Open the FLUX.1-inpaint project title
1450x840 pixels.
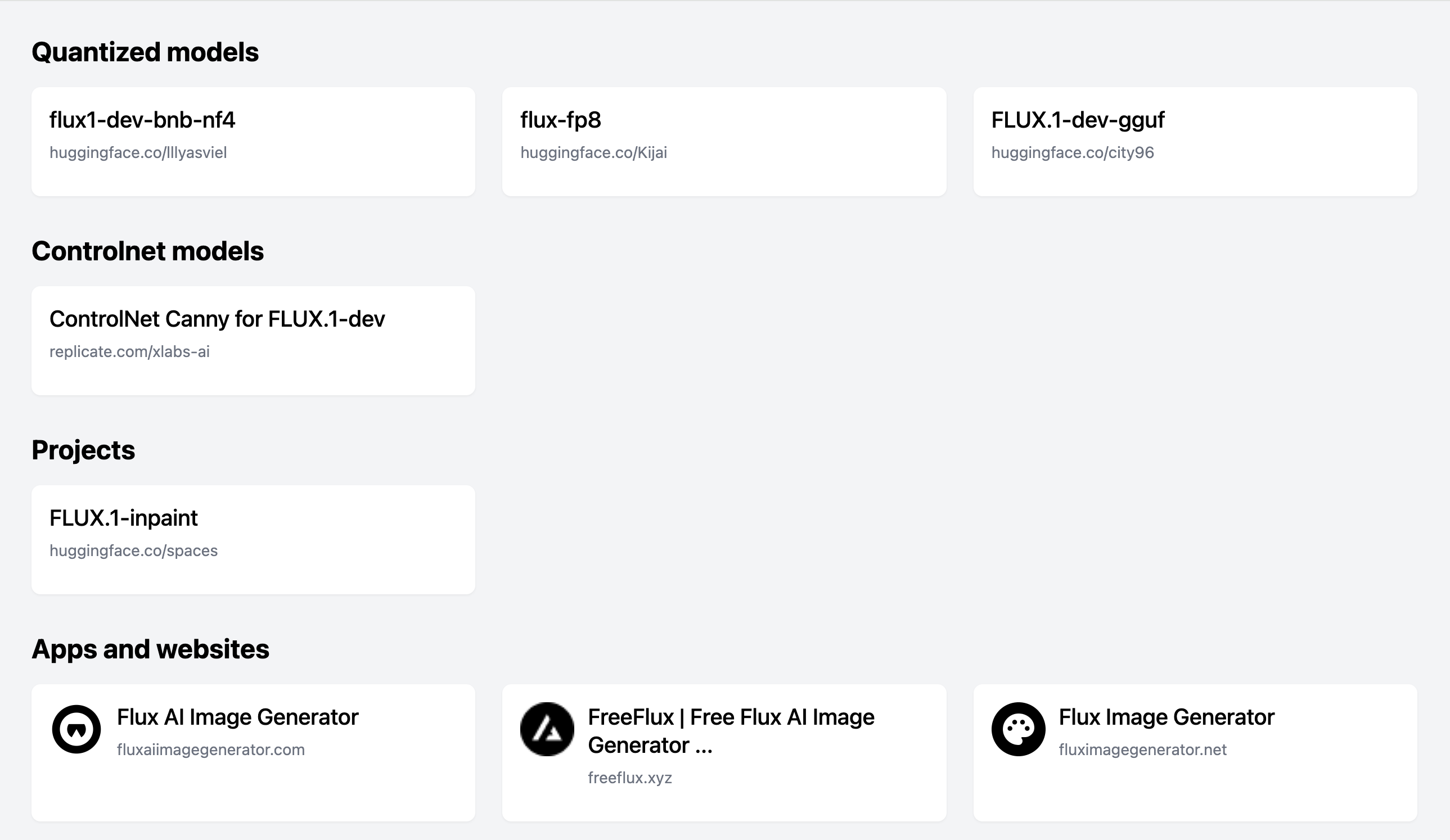tap(123, 518)
